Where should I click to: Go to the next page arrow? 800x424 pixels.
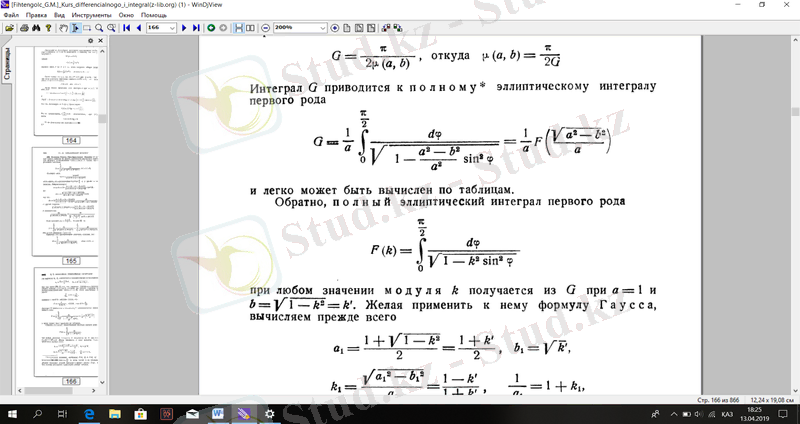point(183,28)
